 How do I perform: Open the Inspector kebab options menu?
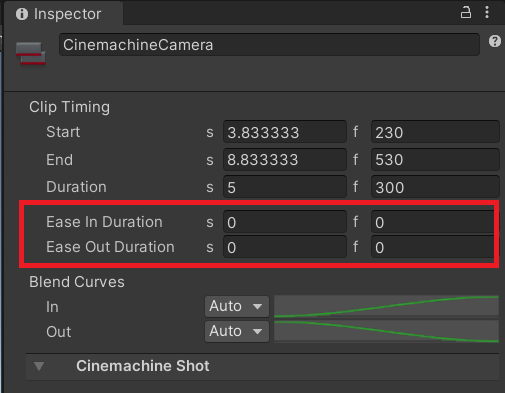click(x=487, y=12)
